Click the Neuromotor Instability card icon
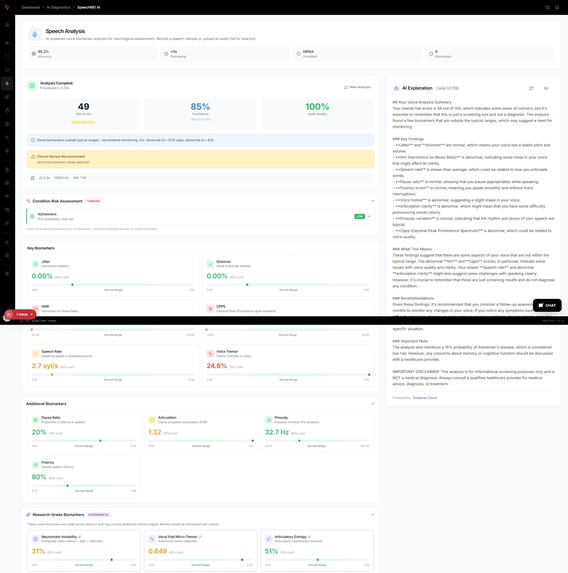Image resolution: width=568 pixels, height=573 pixels. (35, 539)
